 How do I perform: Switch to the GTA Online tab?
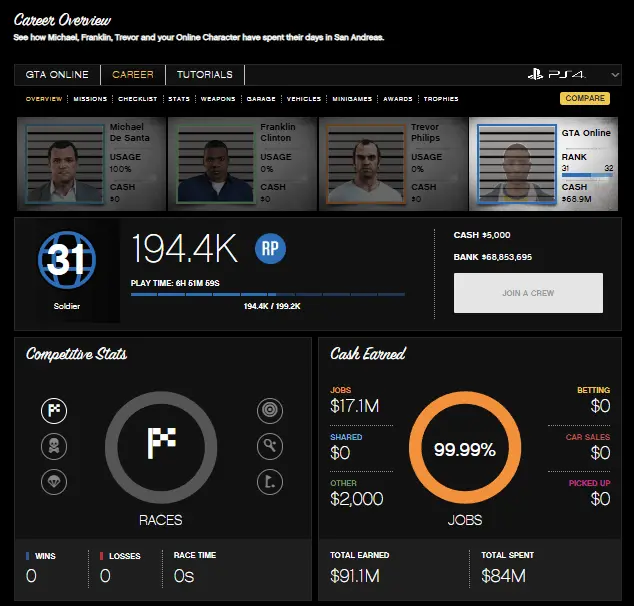click(x=57, y=75)
